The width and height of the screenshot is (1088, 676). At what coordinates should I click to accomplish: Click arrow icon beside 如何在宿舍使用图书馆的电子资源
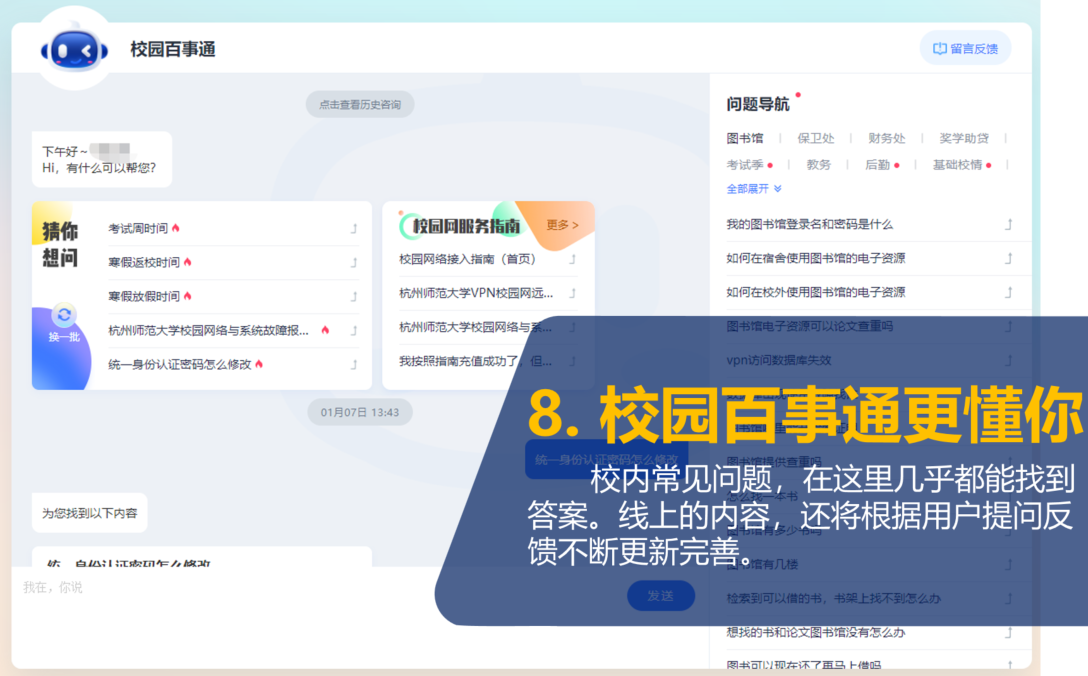pyautogui.click(x=1009, y=258)
